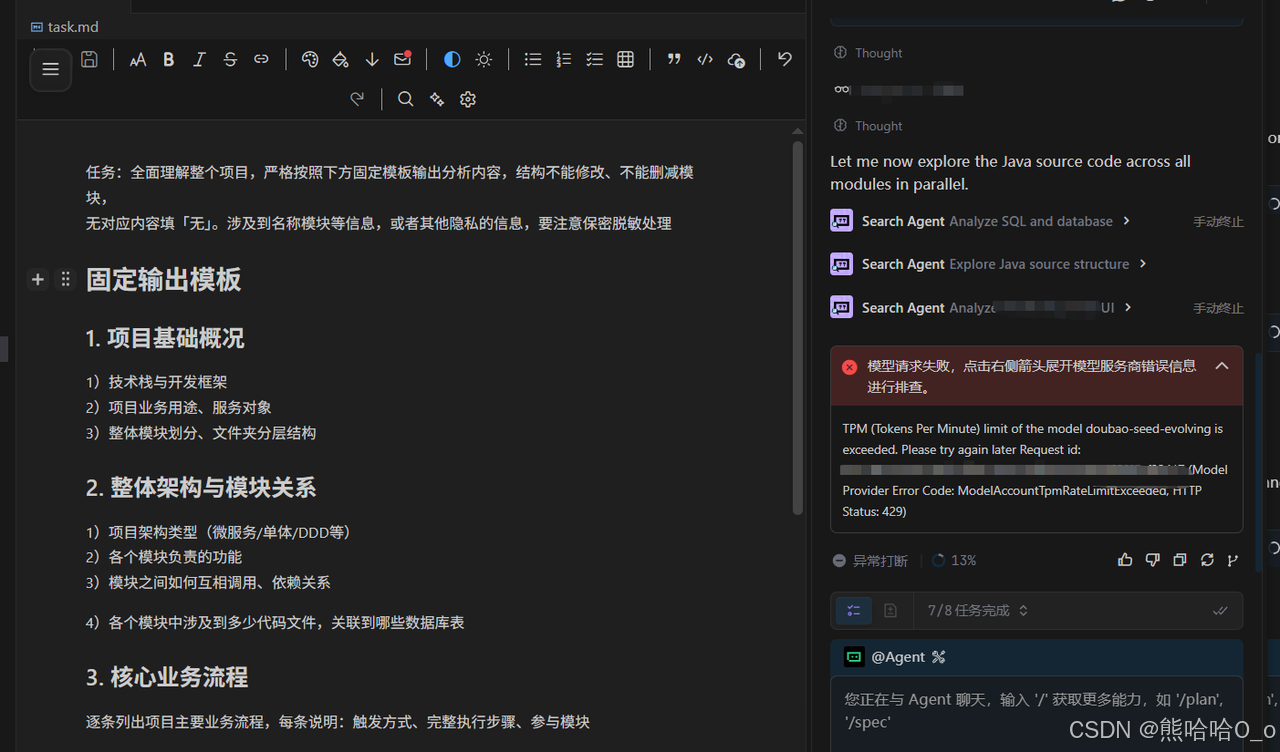Viewport: 1280px width, 752px height.
Task: Redo the last edit
Action: click(357, 99)
